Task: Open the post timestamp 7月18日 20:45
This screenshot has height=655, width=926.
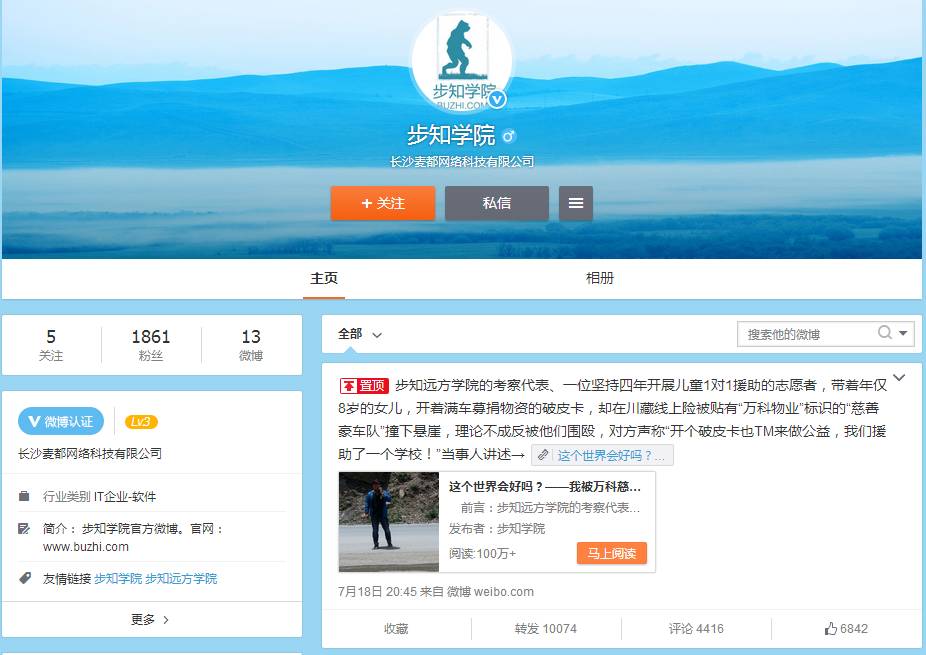Action: [377, 592]
